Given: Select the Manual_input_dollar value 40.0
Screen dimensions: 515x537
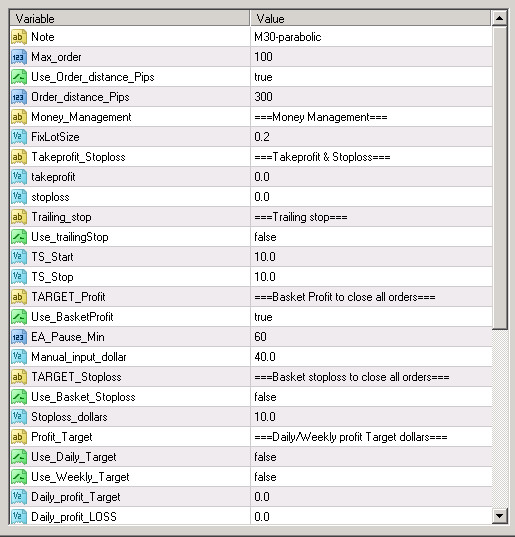Looking at the screenshot, I should tap(265, 357).
